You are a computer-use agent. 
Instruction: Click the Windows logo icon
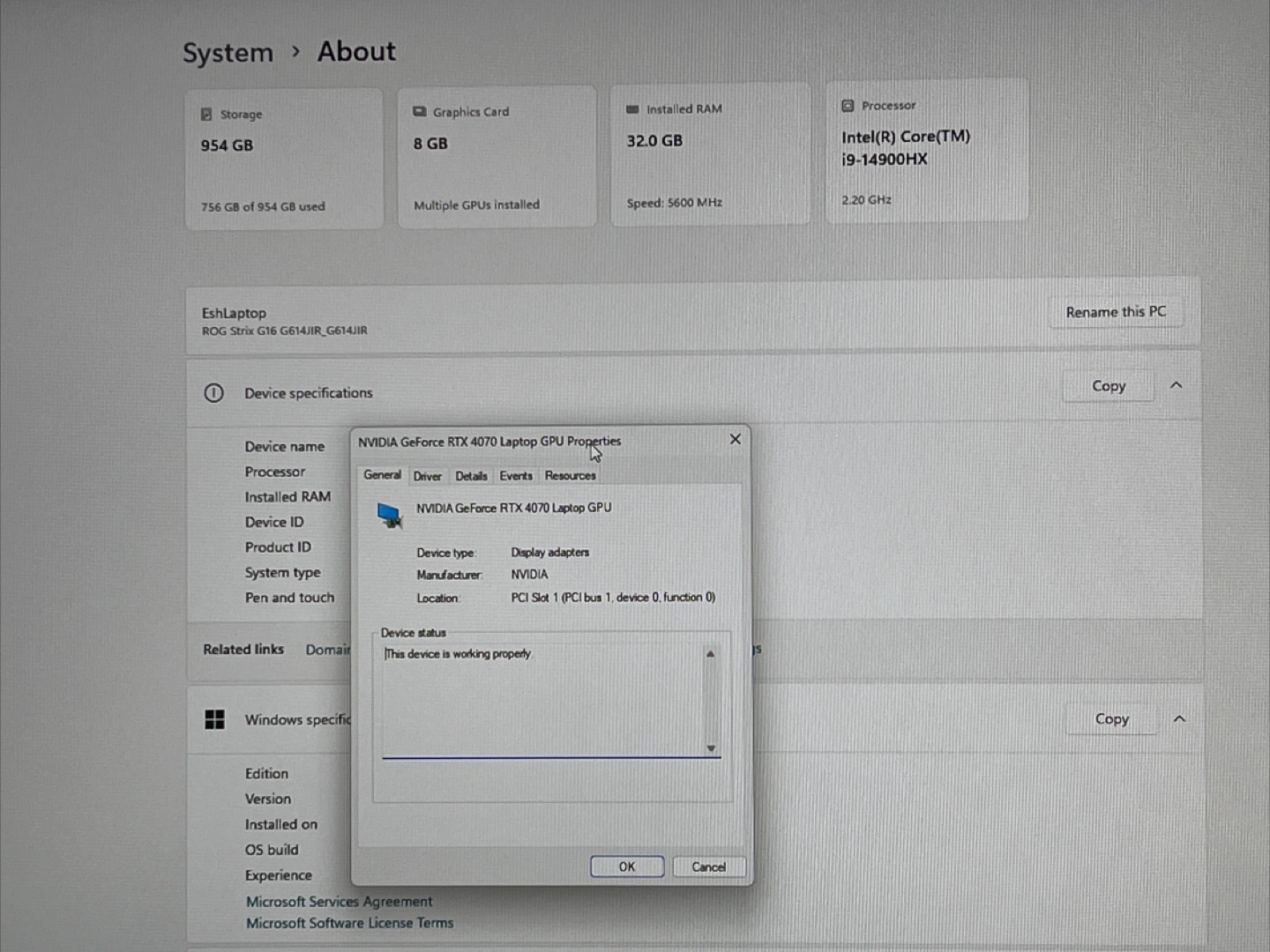[x=214, y=719]
